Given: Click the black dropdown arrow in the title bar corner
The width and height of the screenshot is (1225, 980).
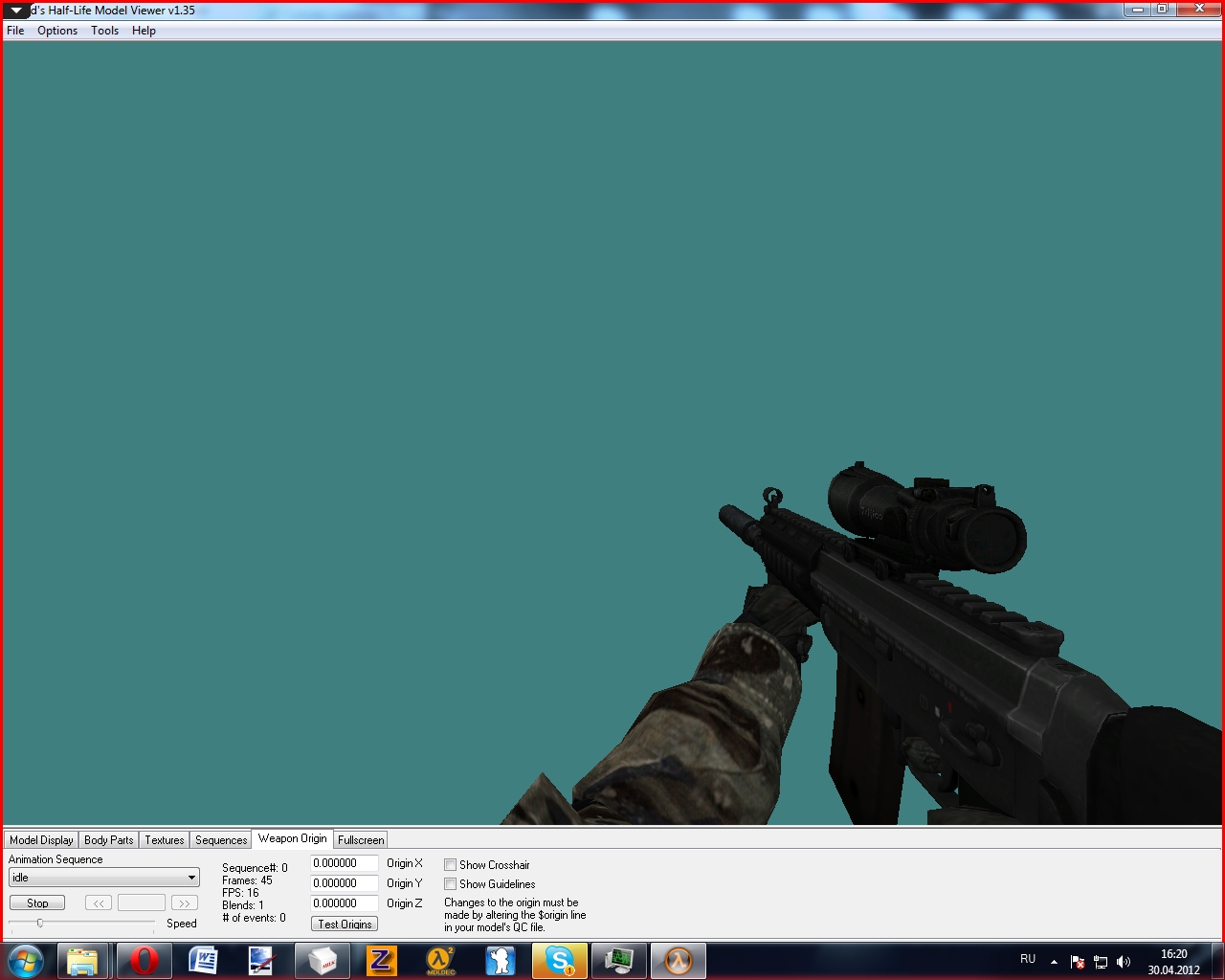Looking at the screenshot, I should click(16, 11).
